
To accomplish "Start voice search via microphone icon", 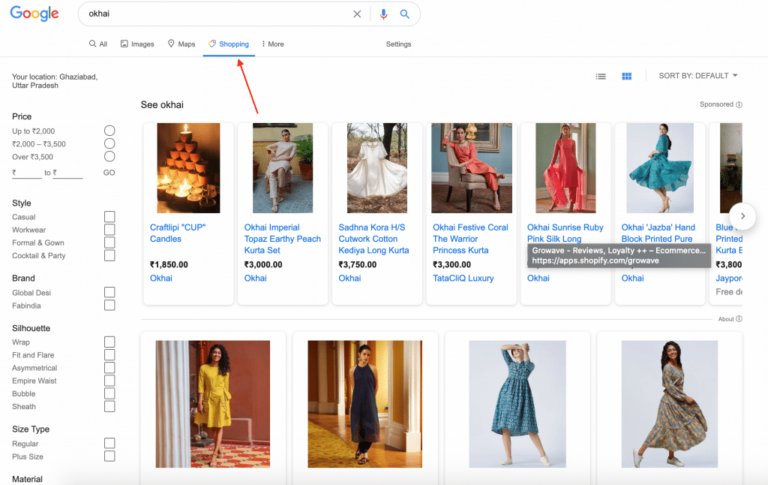I will point(384,14).
